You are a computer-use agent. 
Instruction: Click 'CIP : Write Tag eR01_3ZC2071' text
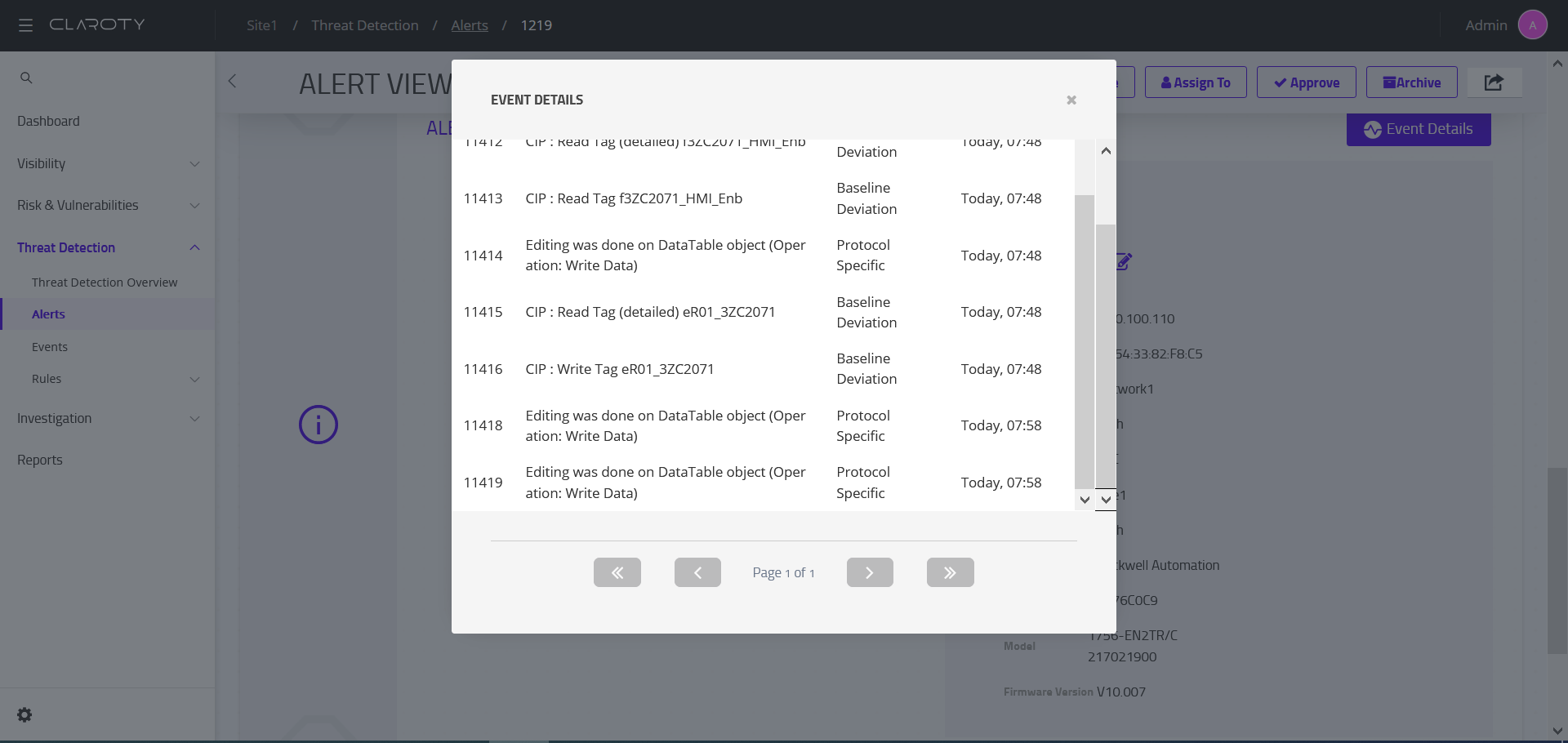tap(620, 369)
